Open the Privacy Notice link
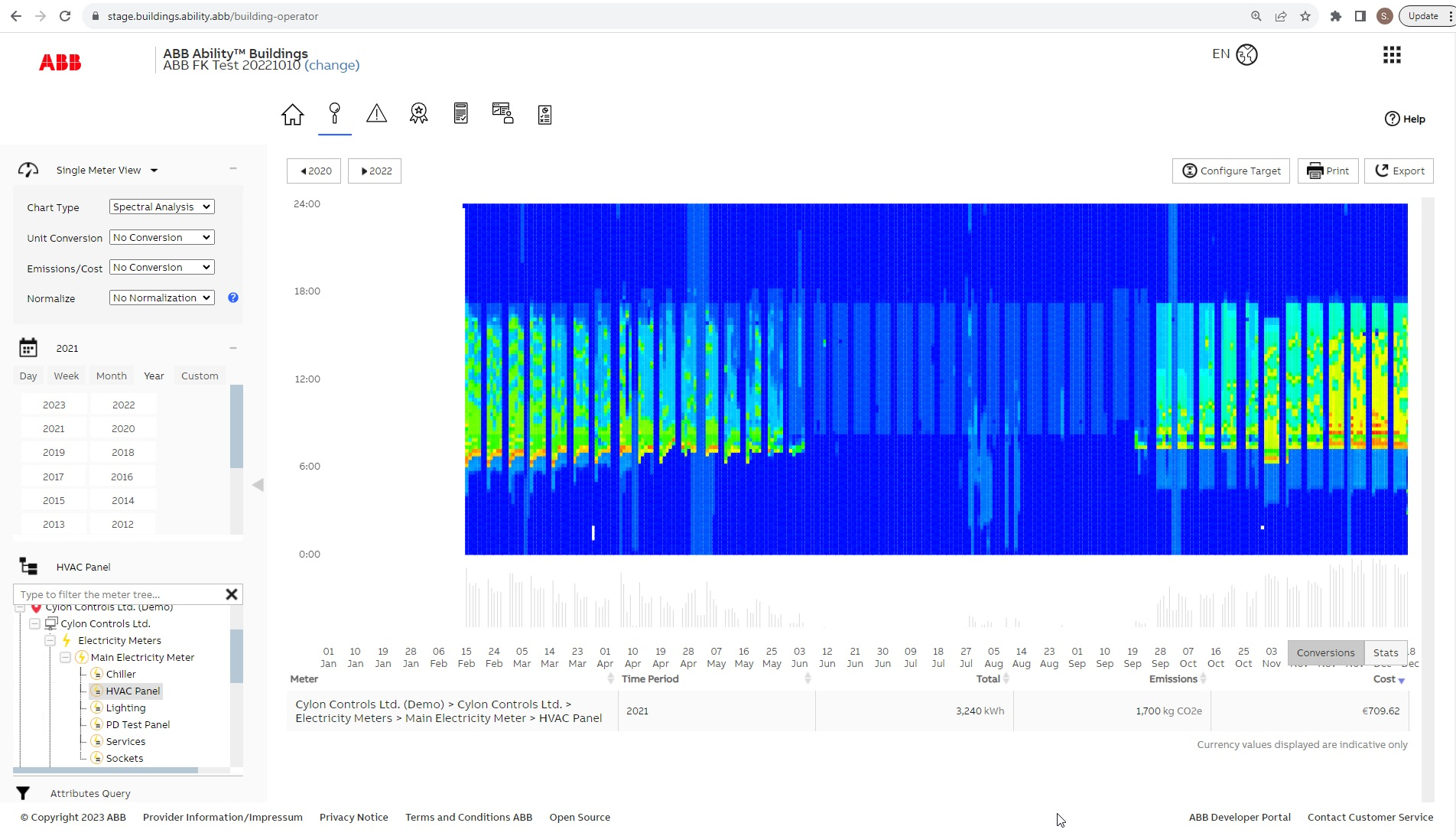The width and height of the screenshot is (1456, 836). pos(353,817)
